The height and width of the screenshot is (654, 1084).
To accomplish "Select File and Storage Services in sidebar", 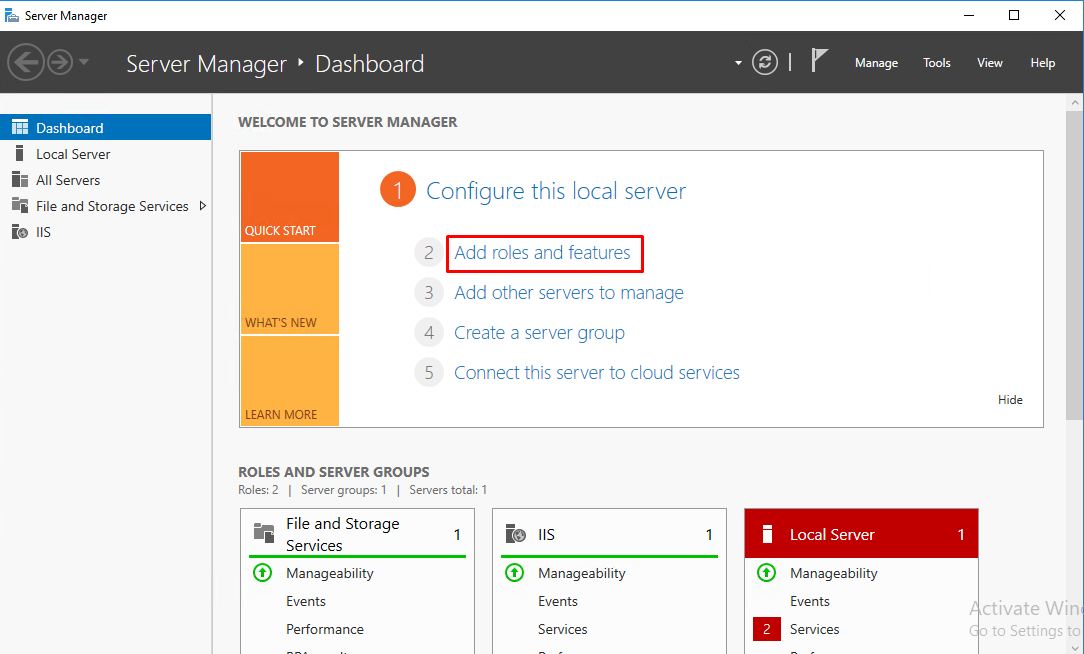I will [x=105, y=206].
